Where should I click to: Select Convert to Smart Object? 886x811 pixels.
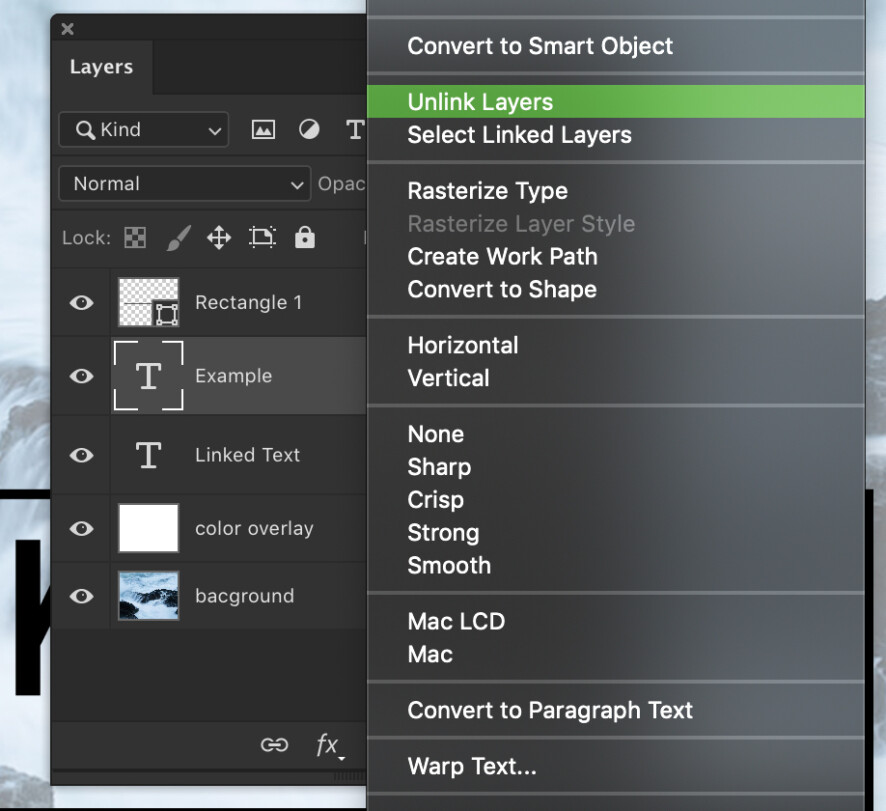click(540, 46)
